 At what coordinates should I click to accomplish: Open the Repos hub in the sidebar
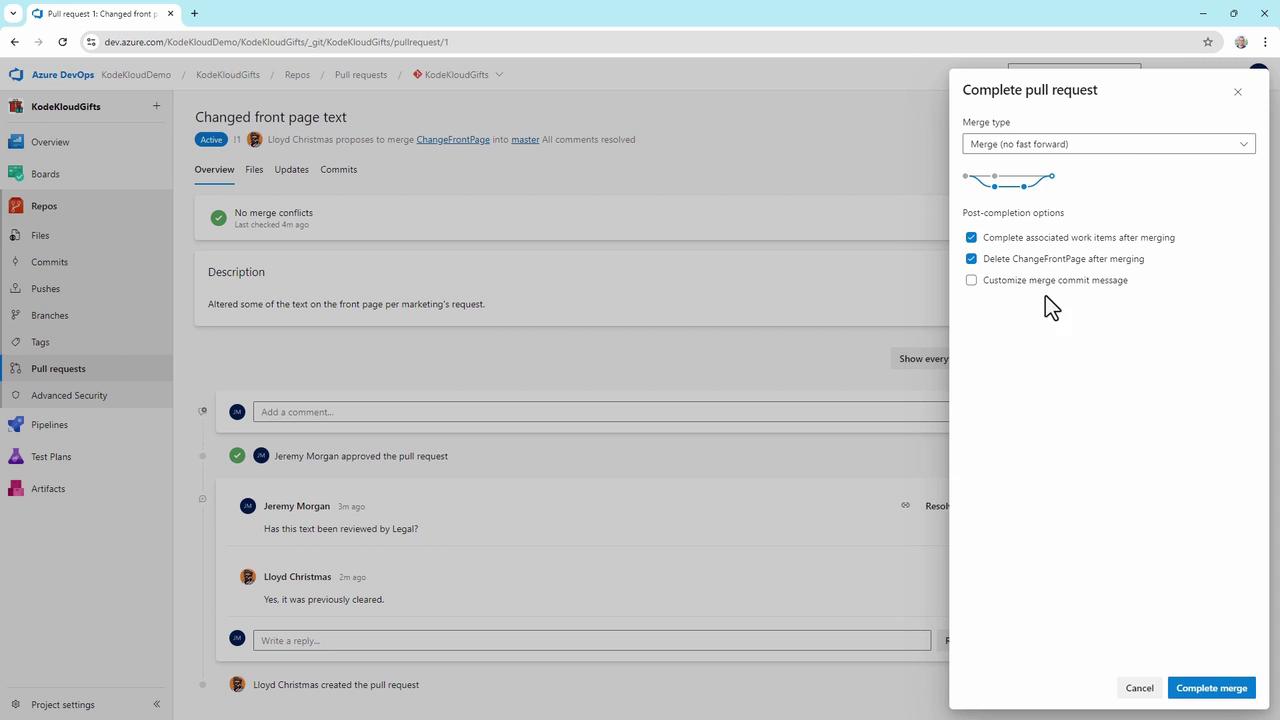click(x=44, y=206)
